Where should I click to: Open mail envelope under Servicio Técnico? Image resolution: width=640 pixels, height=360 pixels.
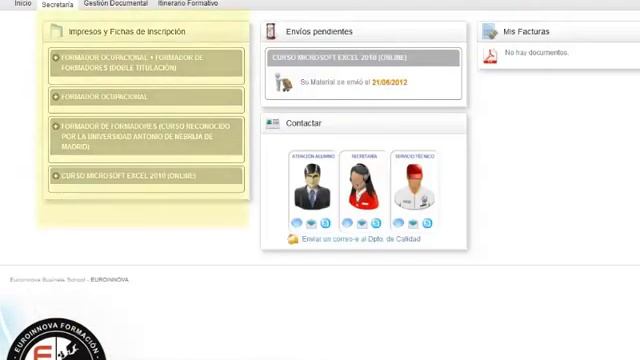(x=413, y=223)
